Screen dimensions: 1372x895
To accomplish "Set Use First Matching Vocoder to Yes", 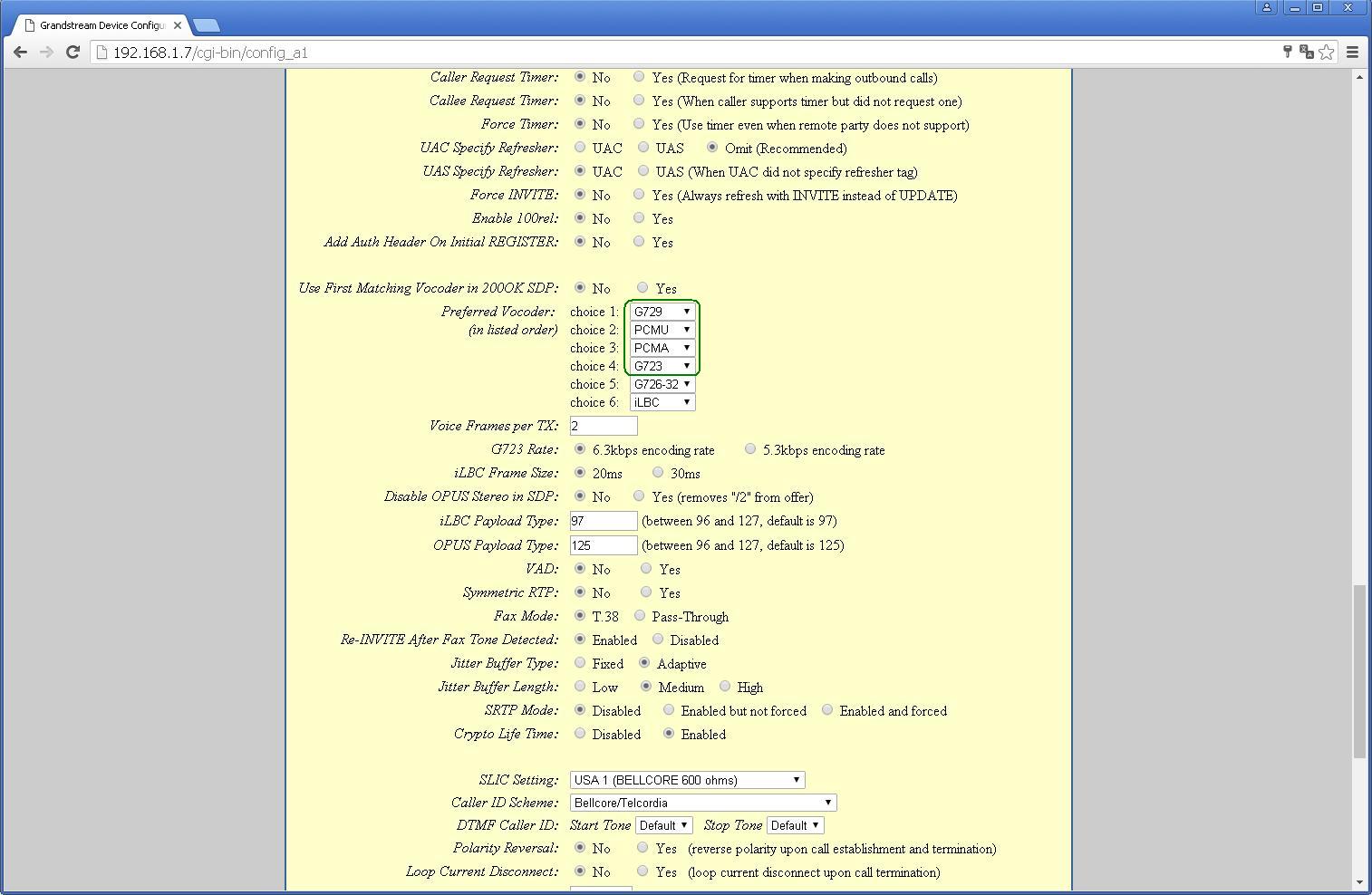I will point(643,288).
